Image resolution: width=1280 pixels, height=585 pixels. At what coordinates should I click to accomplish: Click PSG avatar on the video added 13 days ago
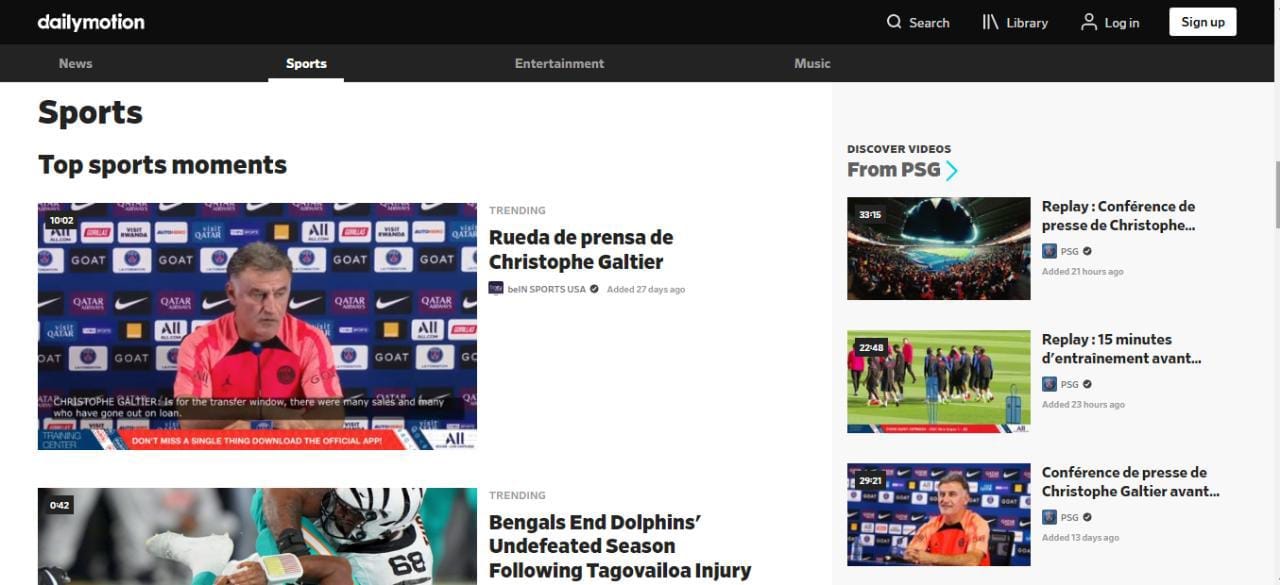click(x=1049, y=517)
